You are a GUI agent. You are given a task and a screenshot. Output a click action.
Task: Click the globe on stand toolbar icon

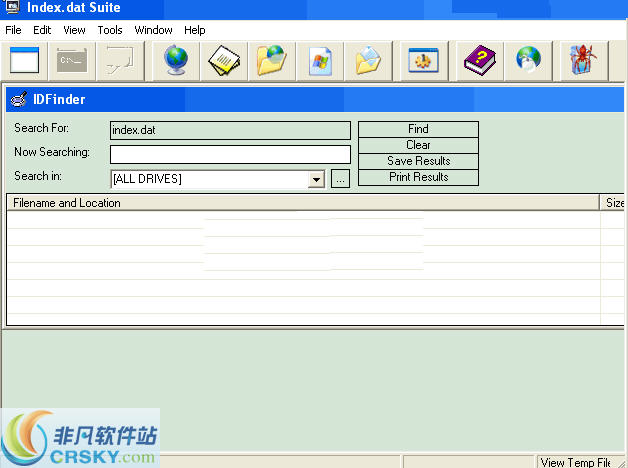[176, 60]
